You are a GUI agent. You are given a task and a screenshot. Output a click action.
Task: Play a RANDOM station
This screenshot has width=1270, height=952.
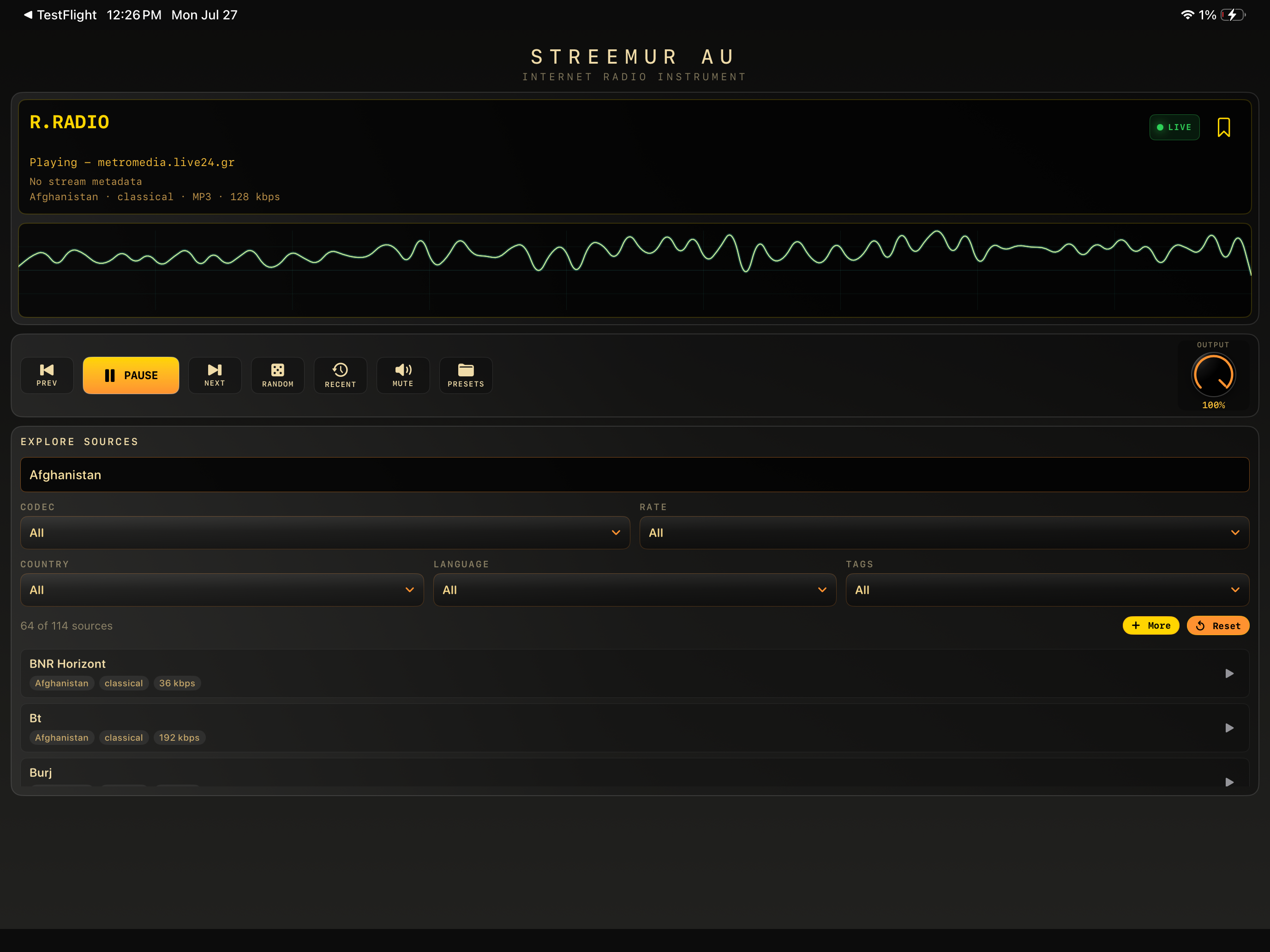pos(278,375)
